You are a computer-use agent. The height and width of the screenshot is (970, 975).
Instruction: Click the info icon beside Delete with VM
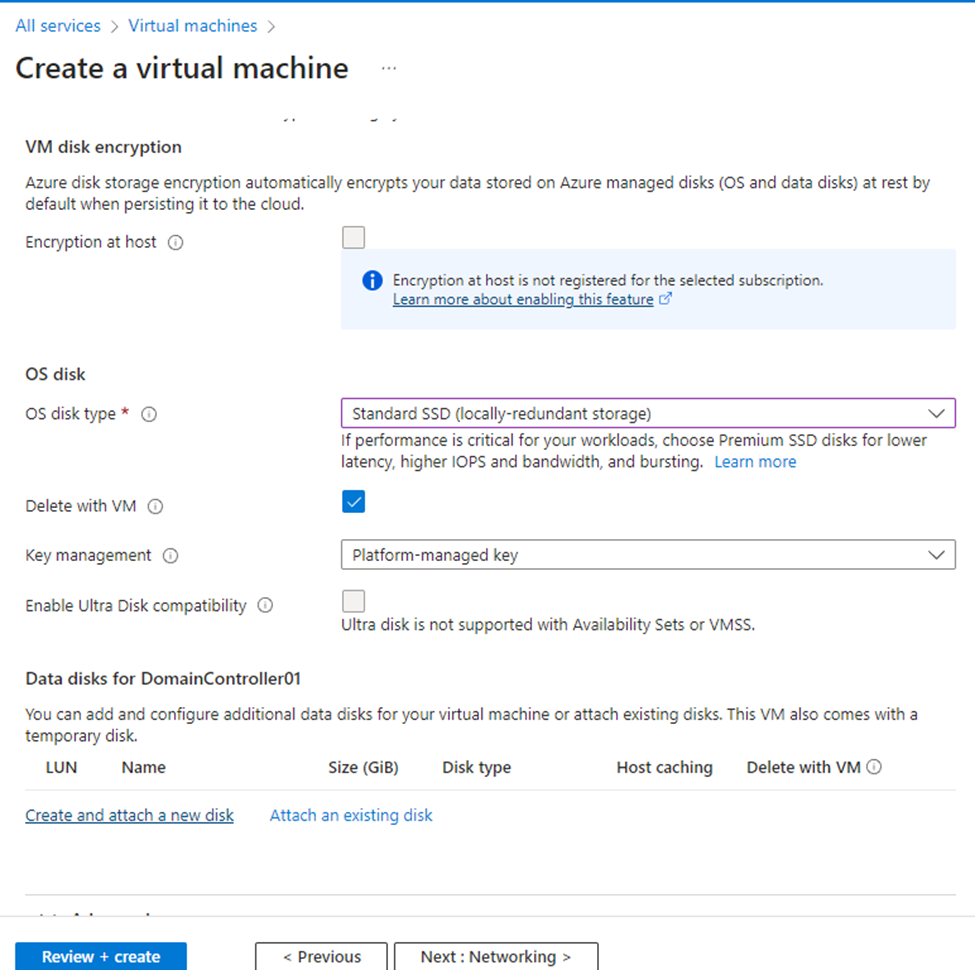[x=156, y=506]
